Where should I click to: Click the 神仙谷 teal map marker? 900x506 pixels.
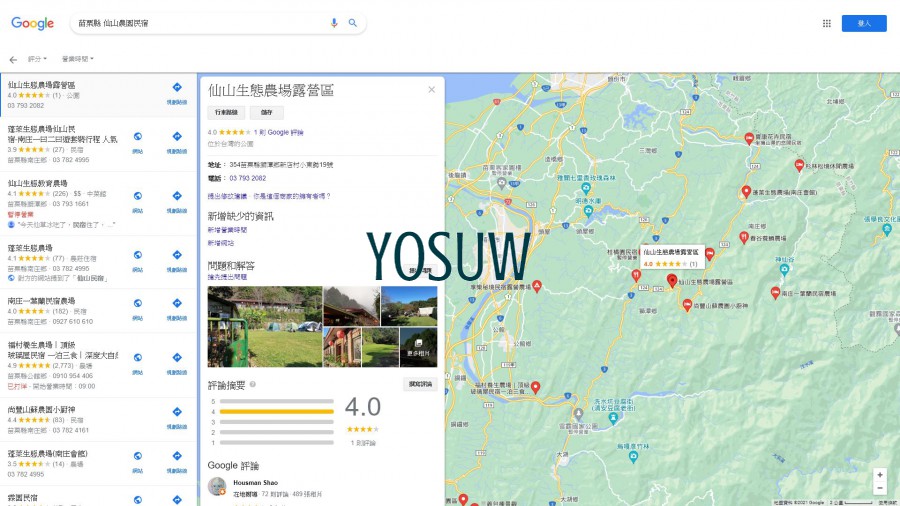click(785, 268)
